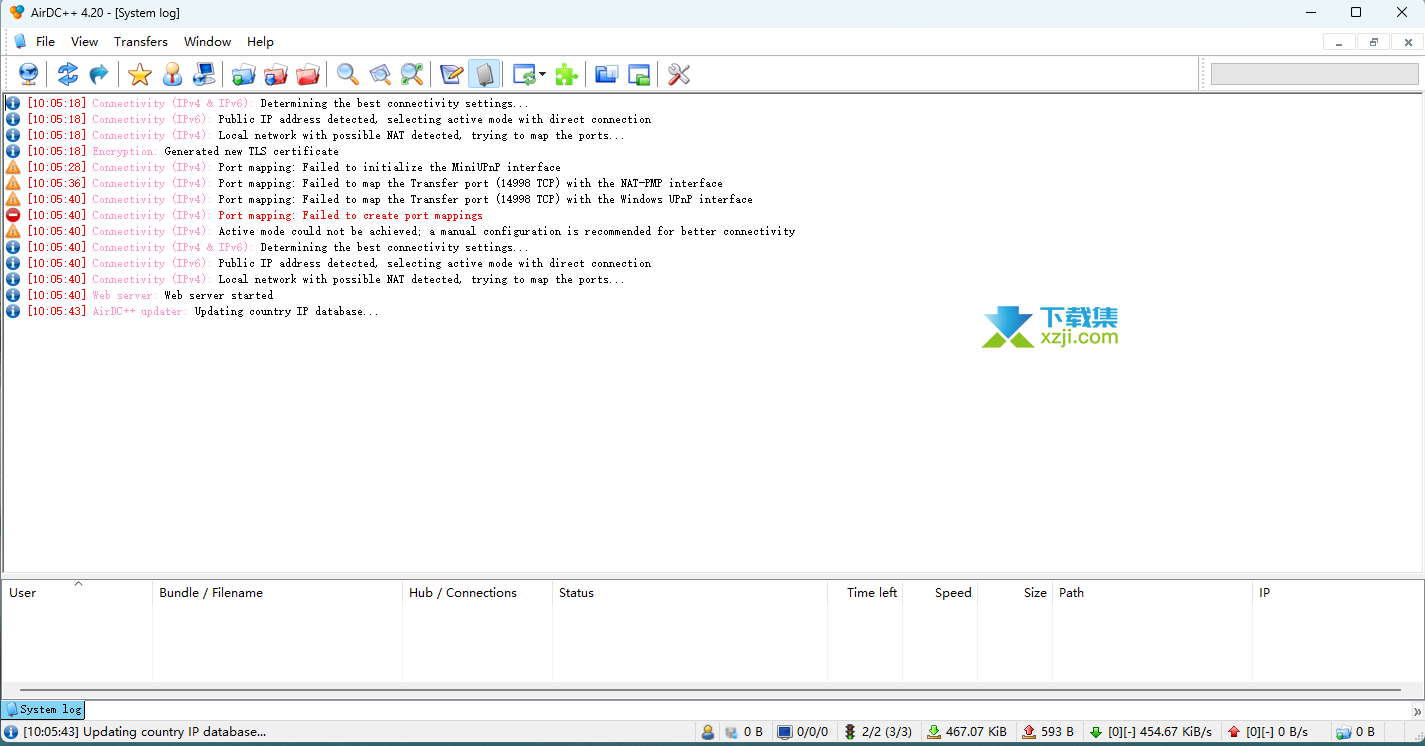Screen dimensions: 1425x746
Task: Open the Window menu
Action: point(207,42)
